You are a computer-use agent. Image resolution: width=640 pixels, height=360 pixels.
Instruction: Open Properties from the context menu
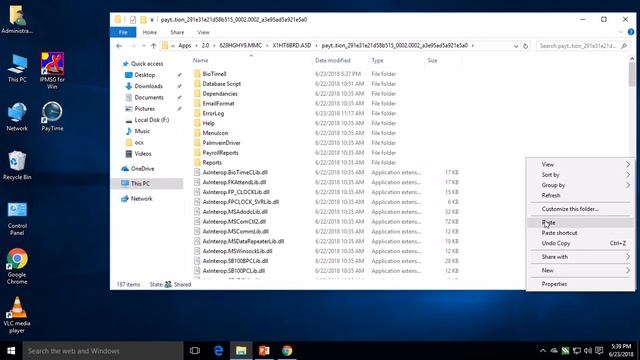pos(580,284)
